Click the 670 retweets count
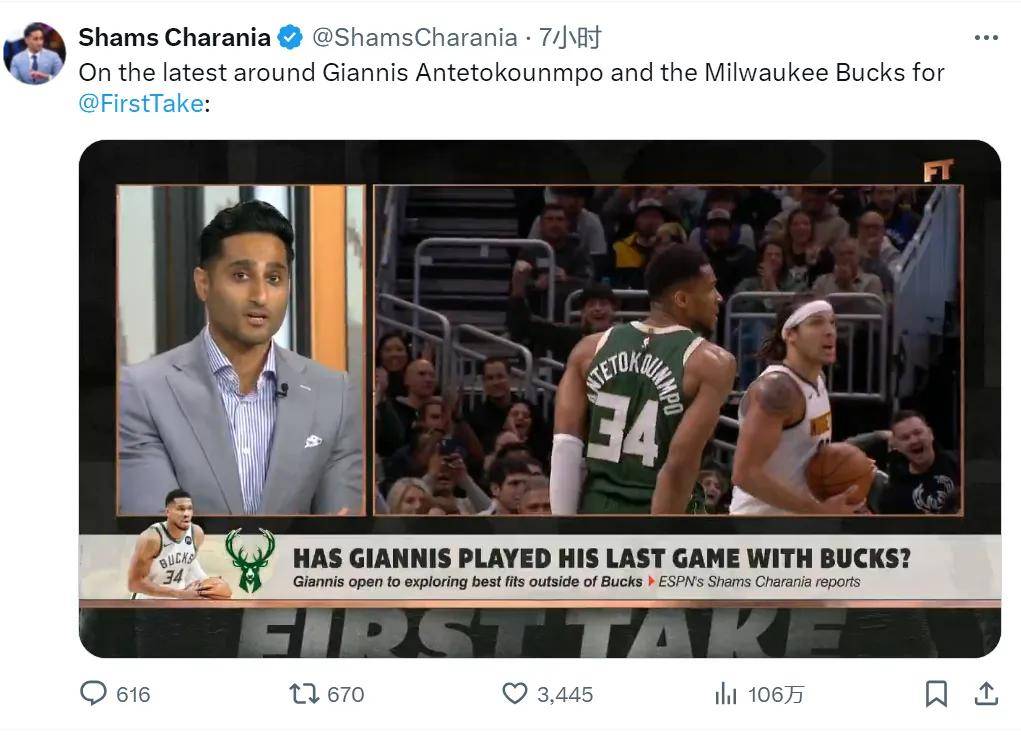This screenshot has height=738, width=1021. pos(345,694)
